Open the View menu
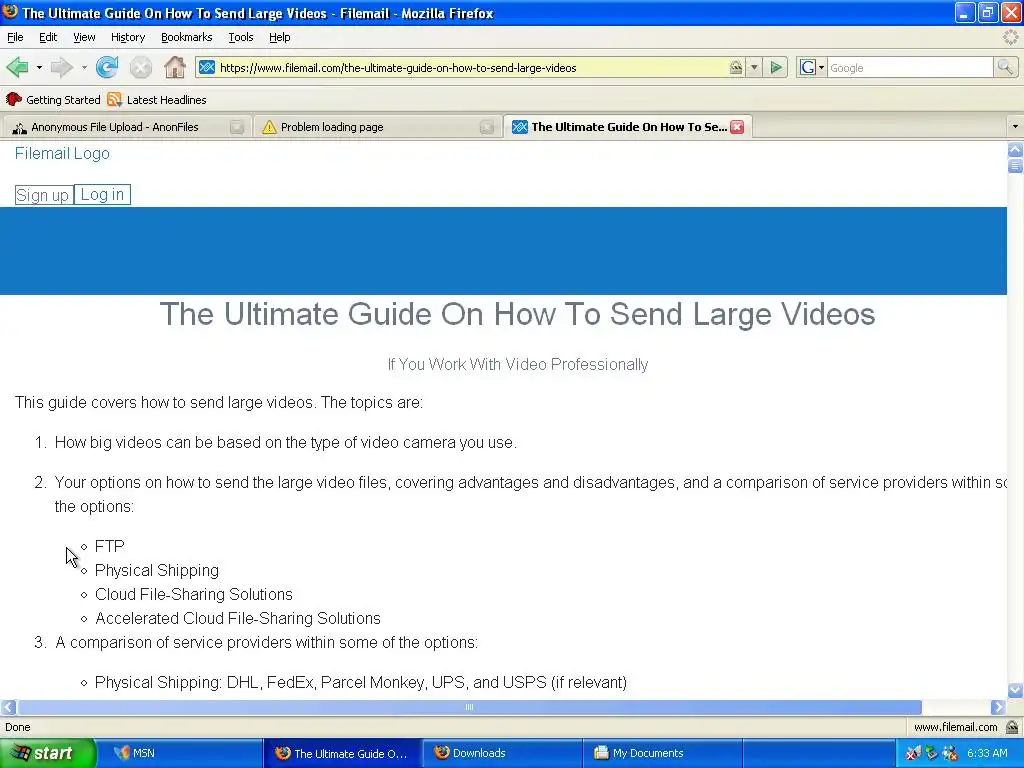Viewport: 1024px width, 768px height. [x=84, y=37]
